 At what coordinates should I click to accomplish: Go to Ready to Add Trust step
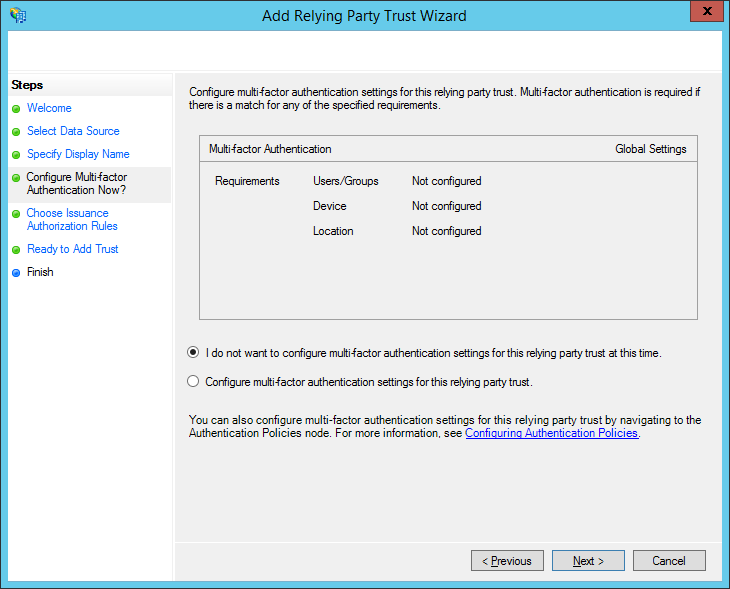(x=72, y=249)
